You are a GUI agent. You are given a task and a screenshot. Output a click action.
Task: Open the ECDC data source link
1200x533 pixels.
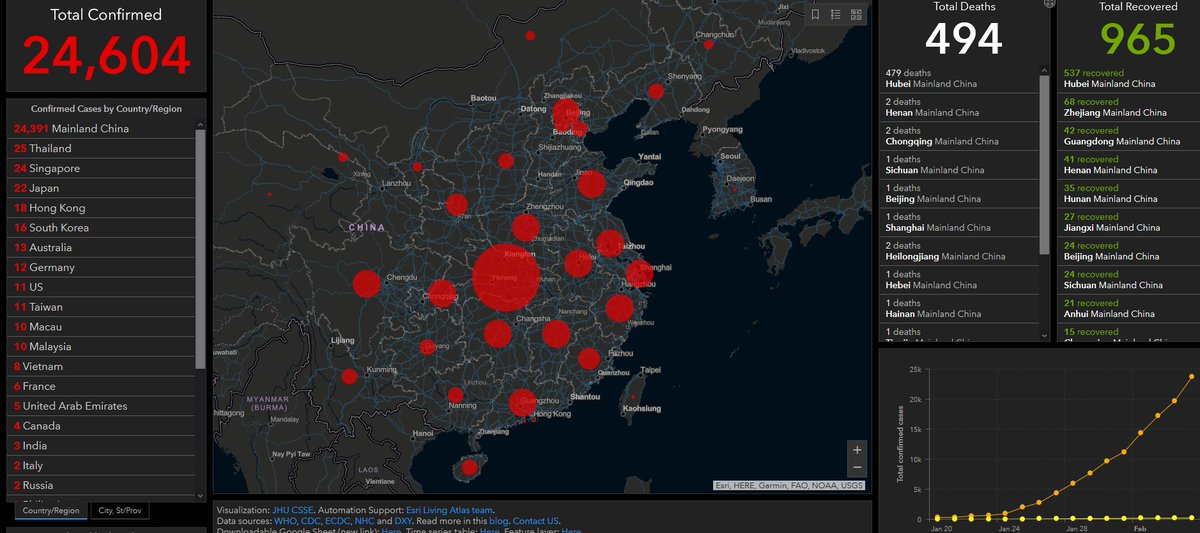pos(337,521)
